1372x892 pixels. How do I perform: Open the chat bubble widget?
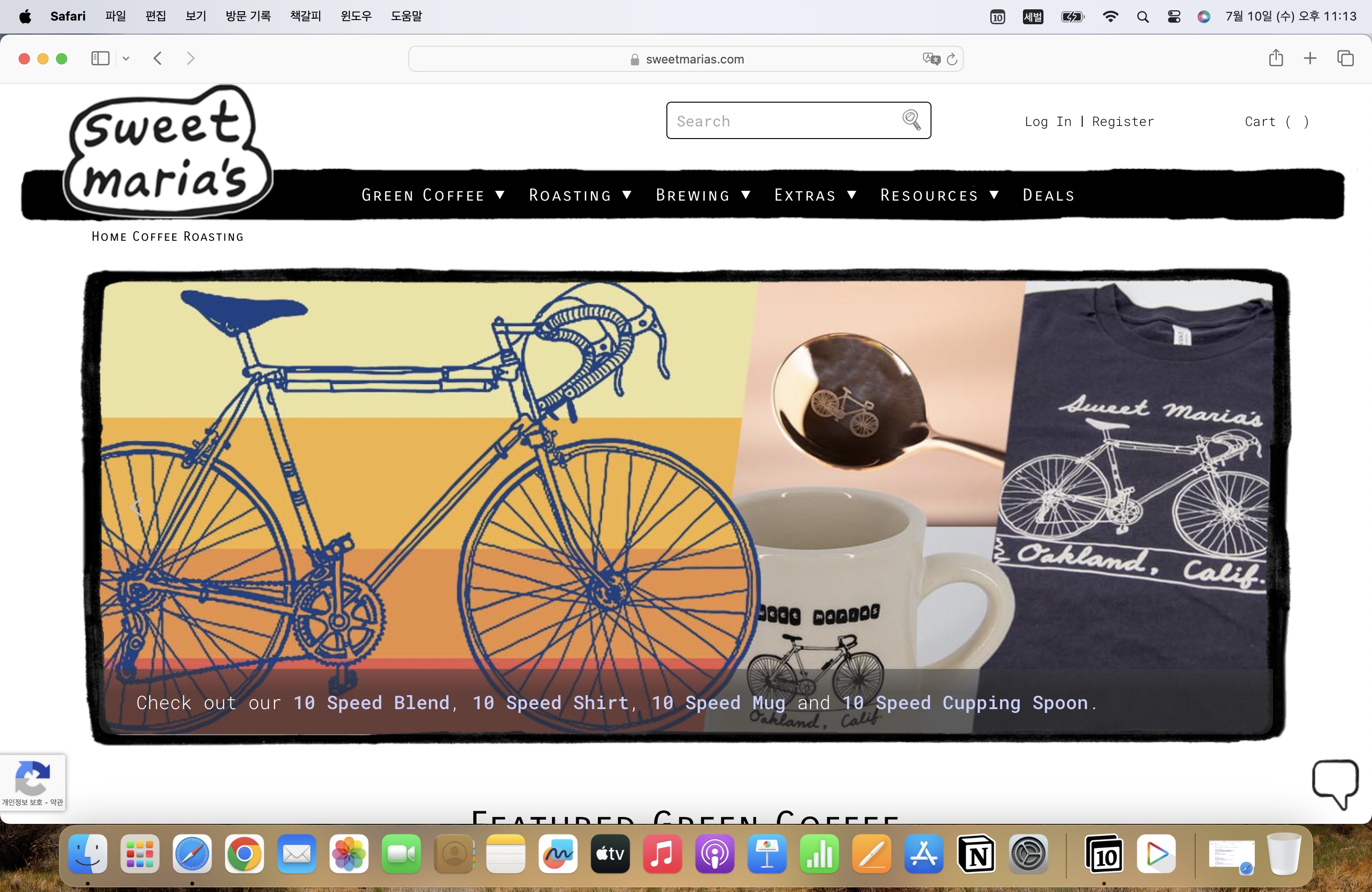1335,784
